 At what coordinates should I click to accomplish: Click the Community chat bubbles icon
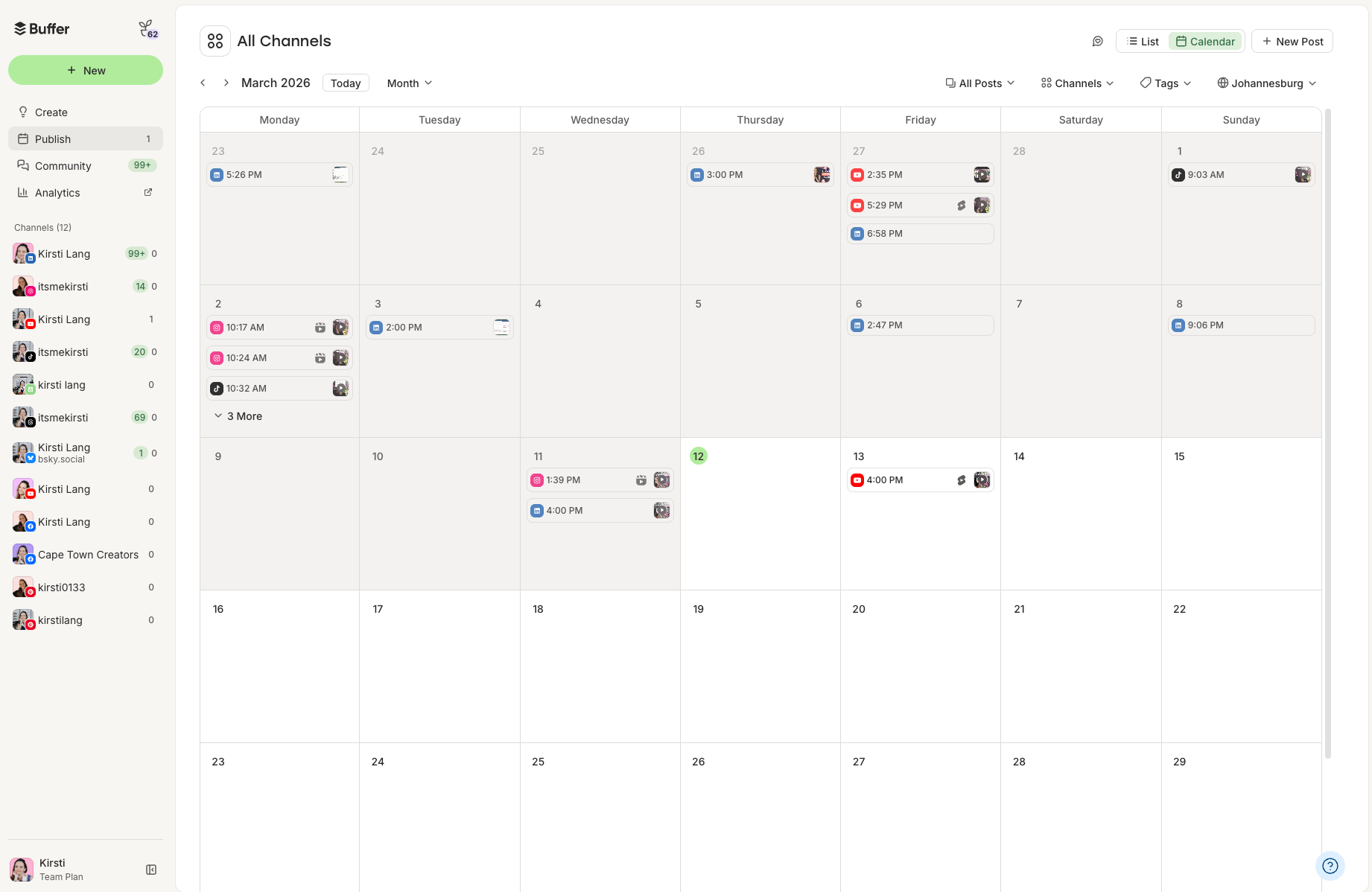click(x=23, y=165)
